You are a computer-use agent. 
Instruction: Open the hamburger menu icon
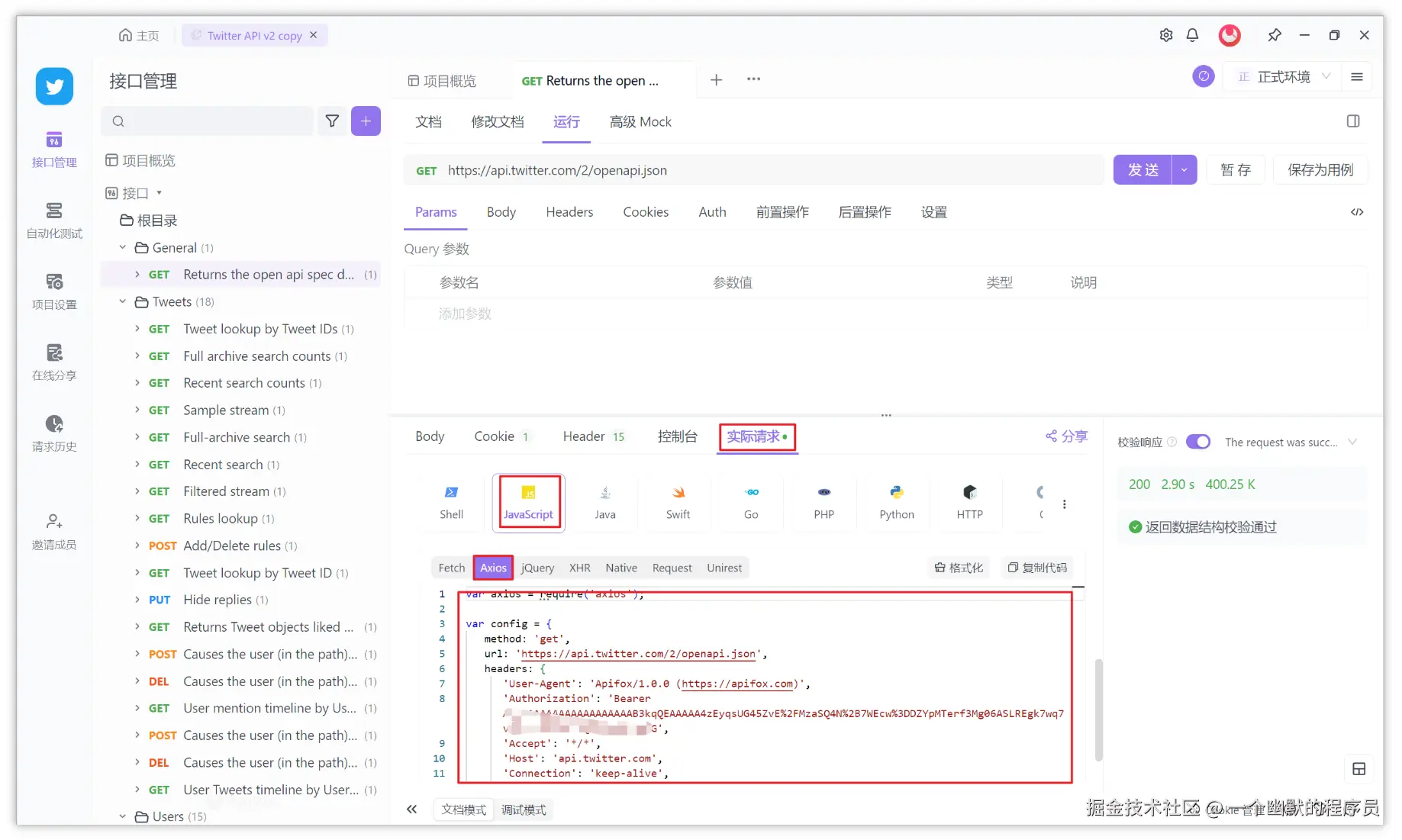(1356, 76)
